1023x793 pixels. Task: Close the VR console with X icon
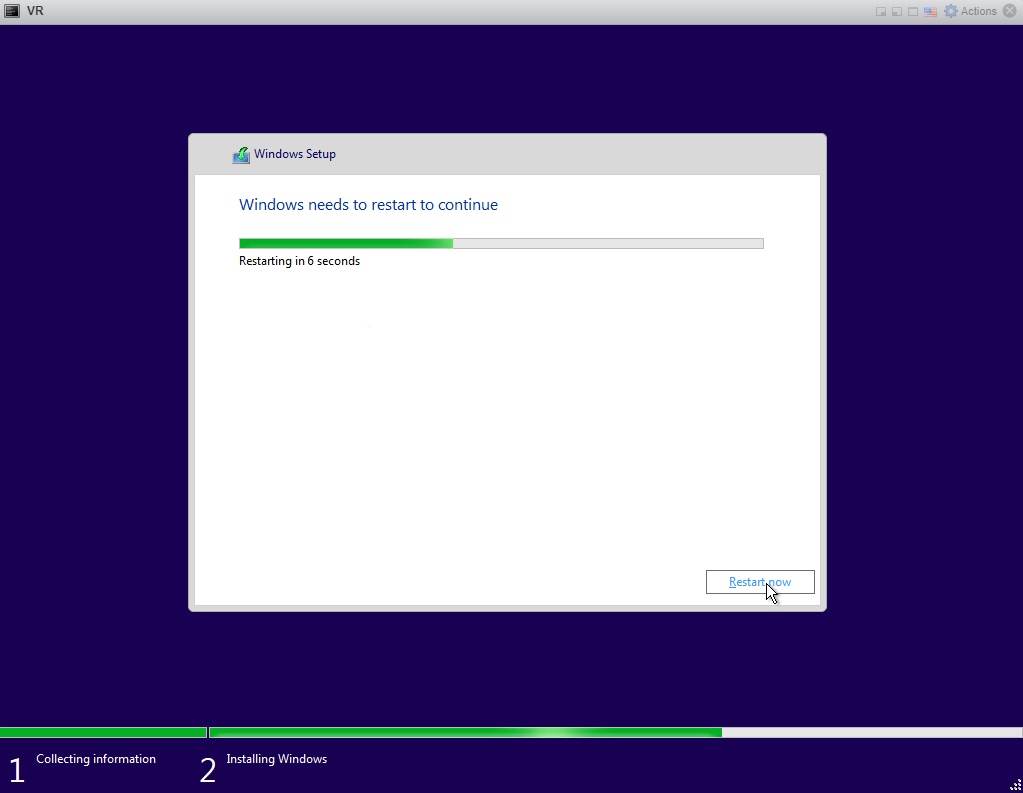click(x=1010, y=11)
